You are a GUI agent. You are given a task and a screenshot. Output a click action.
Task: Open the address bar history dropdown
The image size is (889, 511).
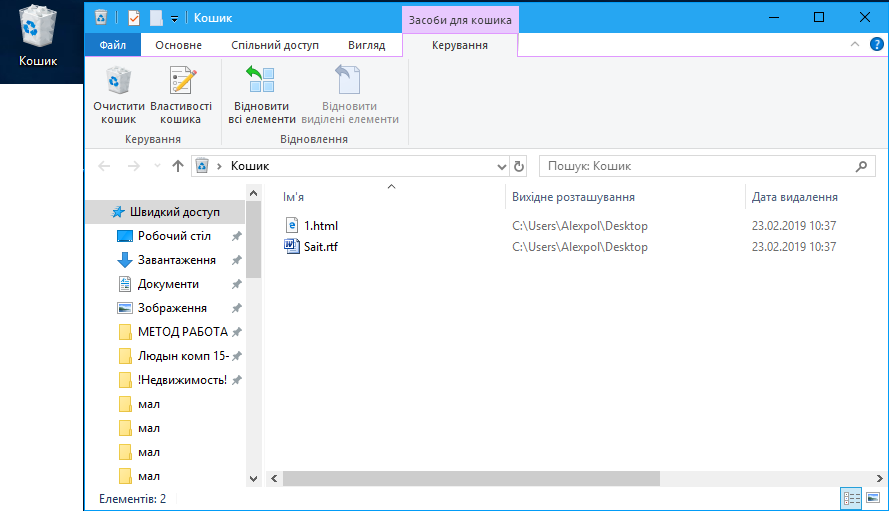(x=501, y=167)
